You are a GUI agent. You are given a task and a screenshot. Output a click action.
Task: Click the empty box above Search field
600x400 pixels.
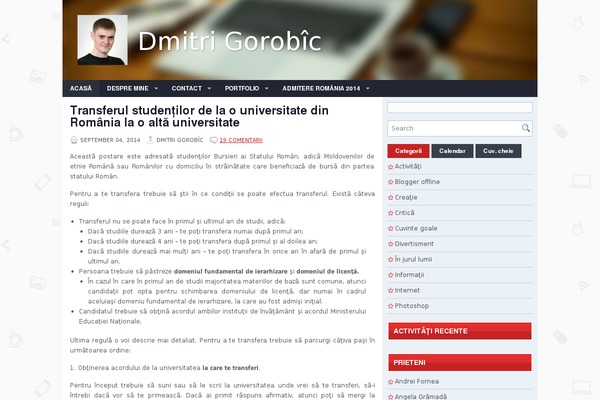pos(460,107)
